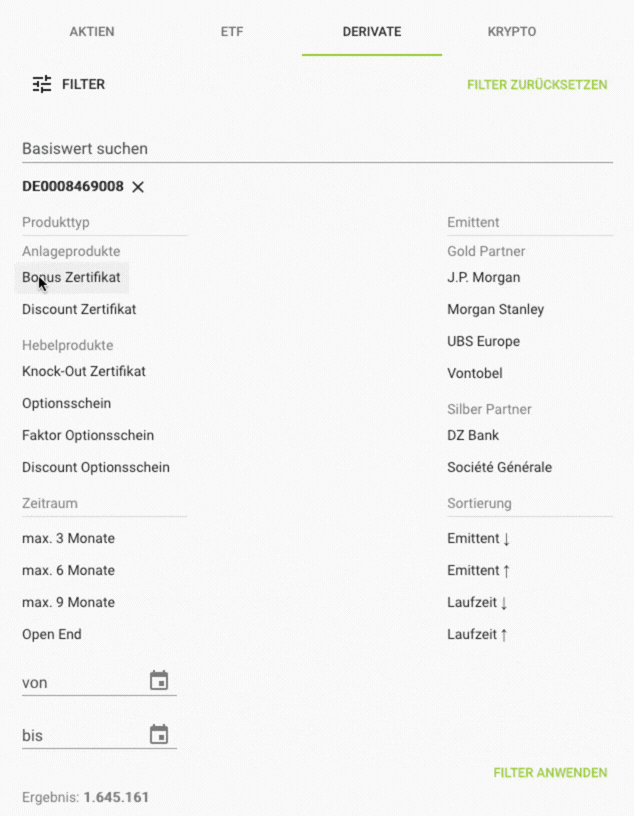Image resolution: width=634 pixels, height=816 pixels.
Task: Apply filters with Filter anwenden
Action: click(550, 773)
